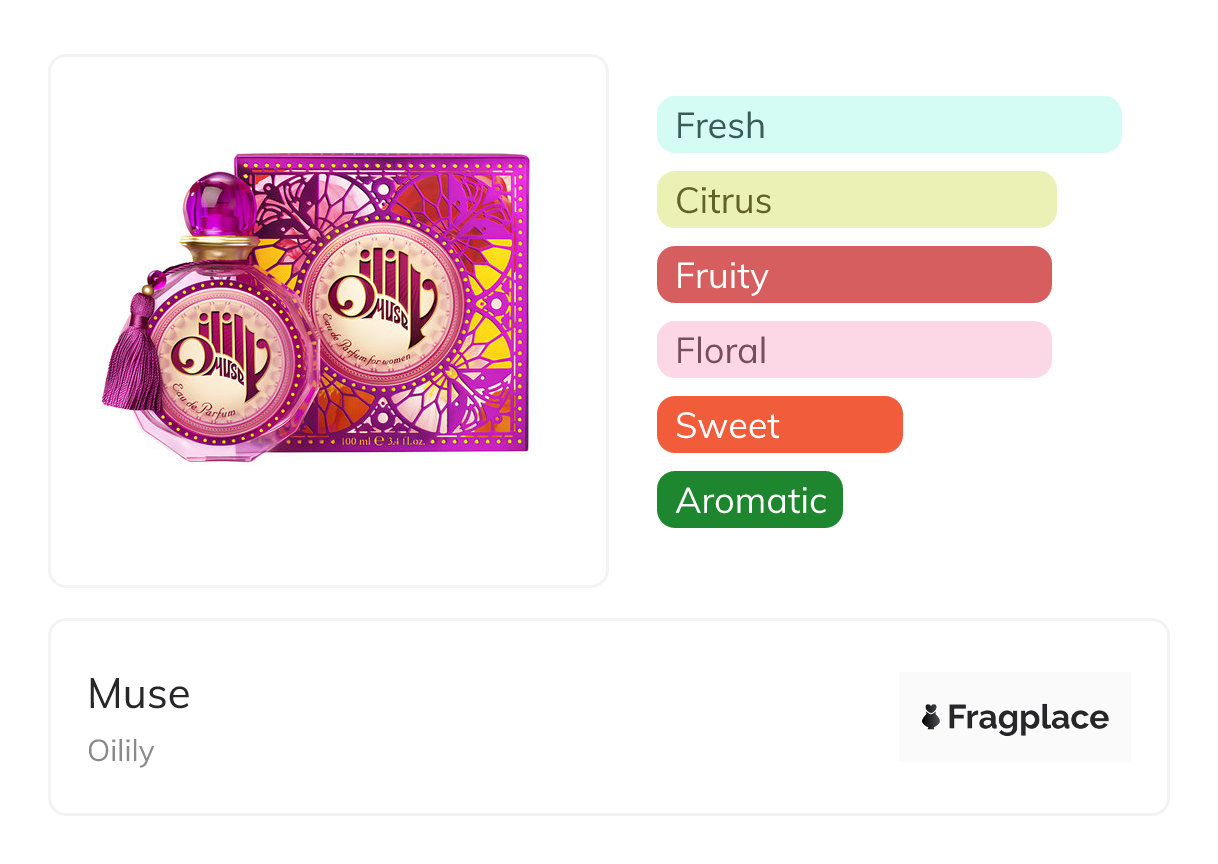Viewport: 1218px width, 864px height.
Task: Choose the Fruity accord bar
Action: pyautogui.click(x=853, y=275)
